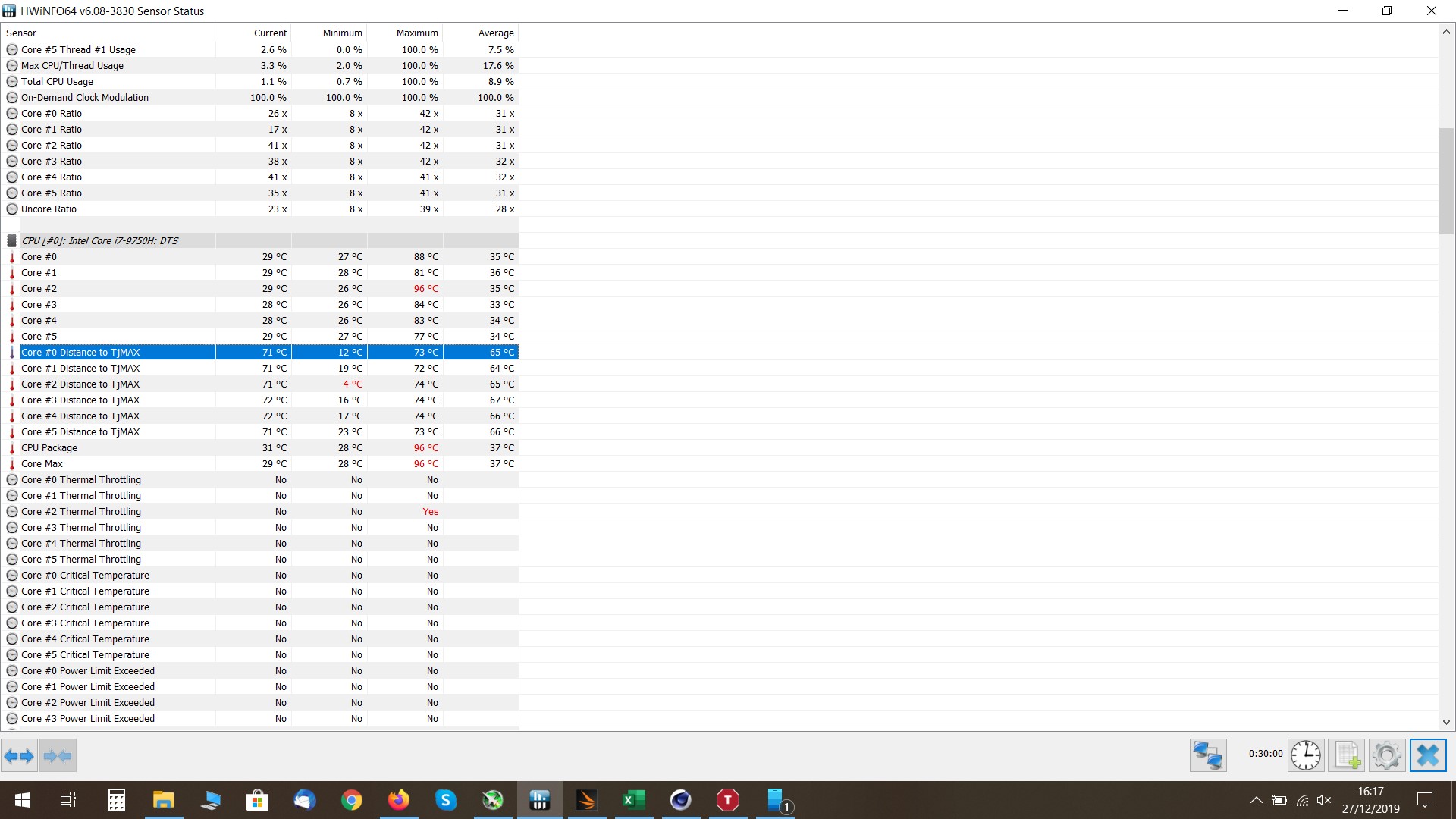The height and width of the screenshot is (819, 1456).
Task: Switch to Firefox in taskbar
Action: click(398, 800)
